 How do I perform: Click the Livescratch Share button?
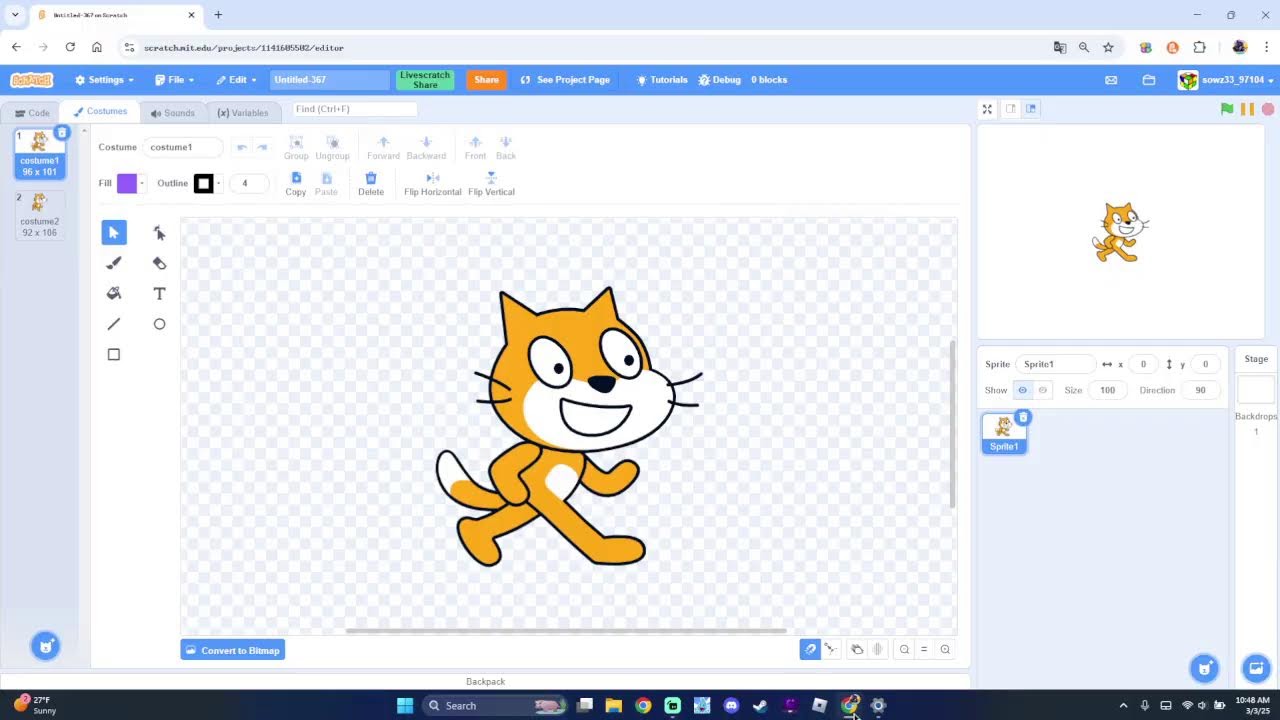click(425, 80)
